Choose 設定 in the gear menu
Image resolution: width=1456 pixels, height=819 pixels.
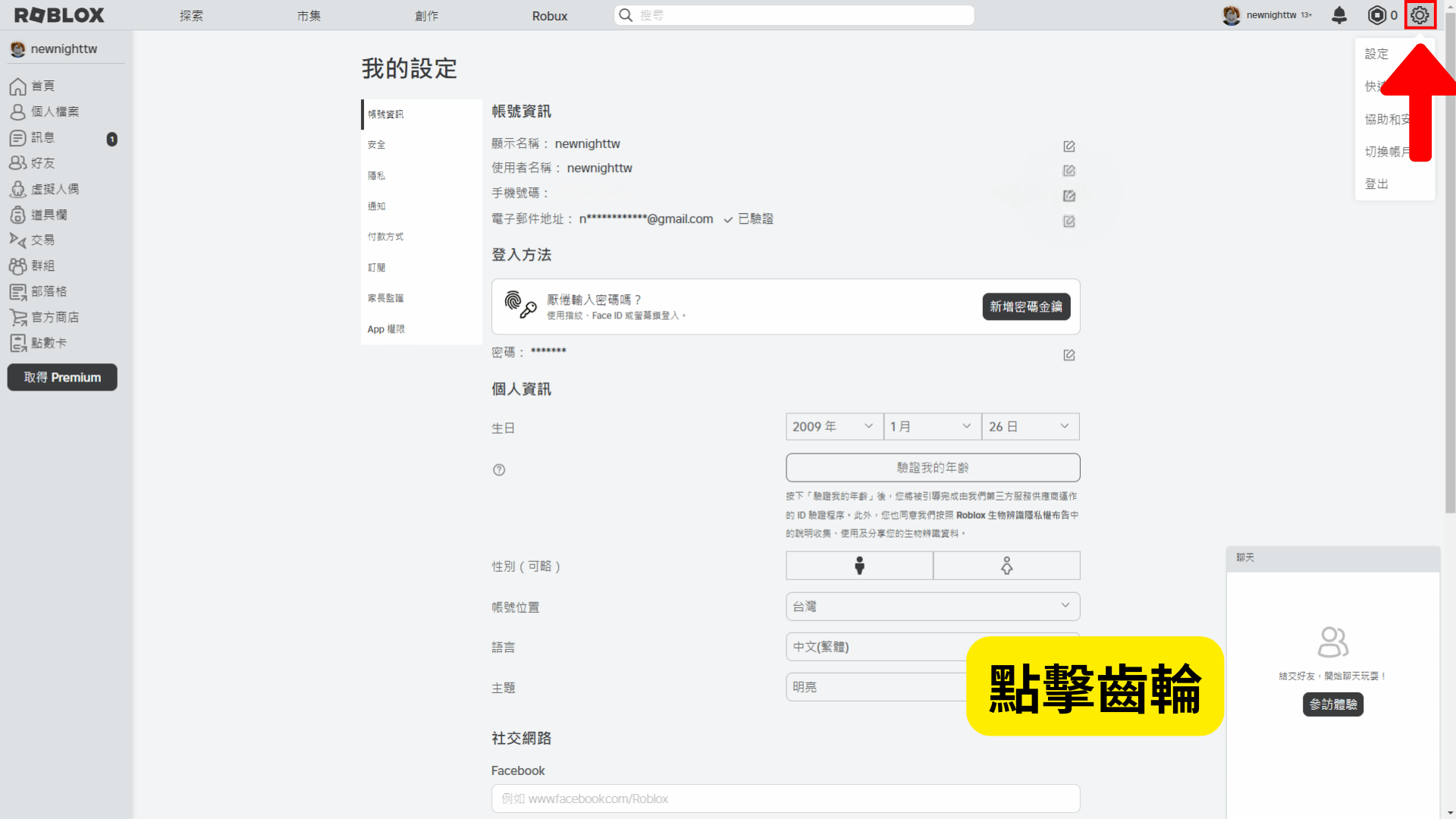click(x=1377, y=54)
